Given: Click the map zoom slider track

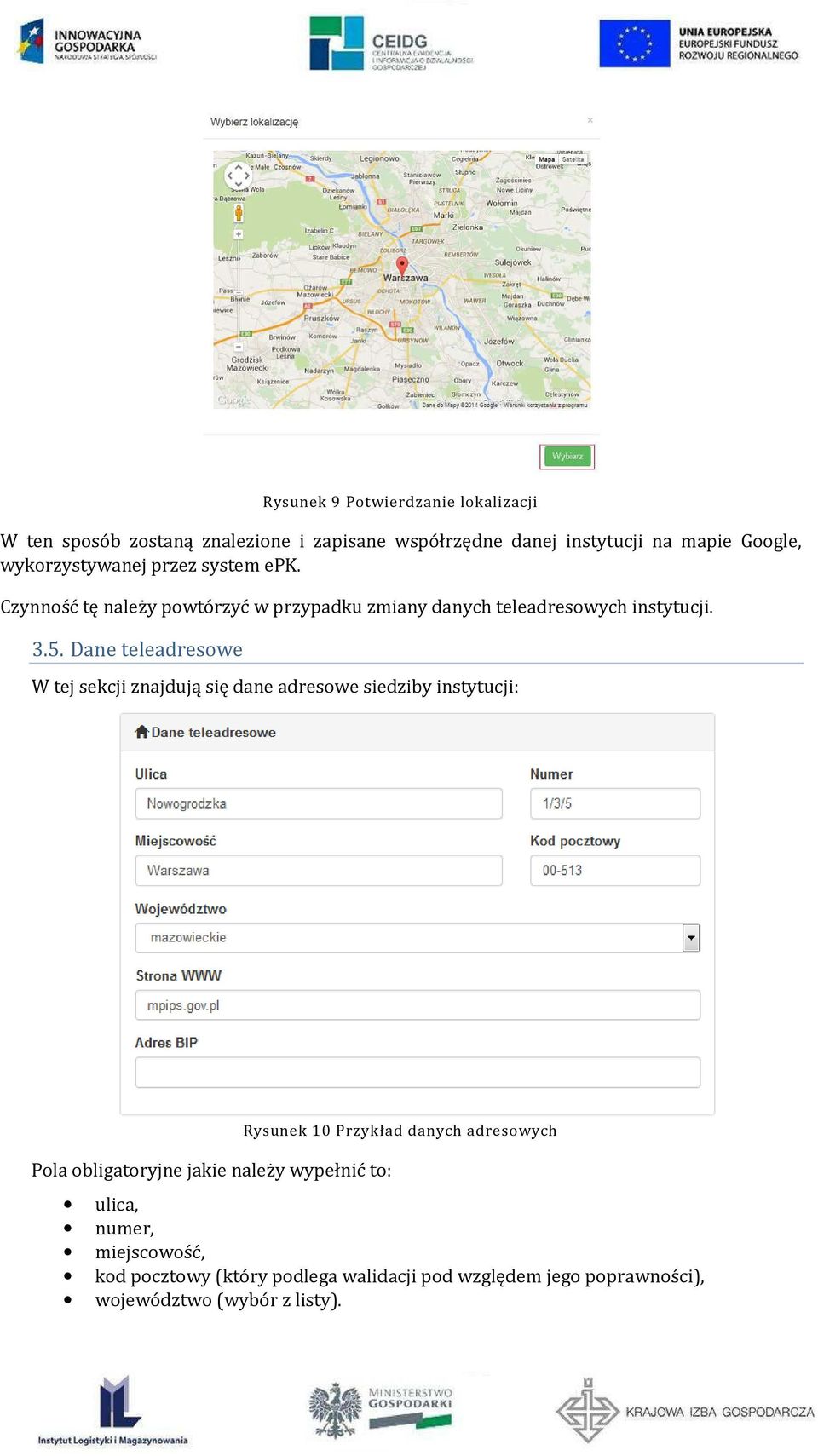Looking at the screenshot, I should click(x=239, y=290).
